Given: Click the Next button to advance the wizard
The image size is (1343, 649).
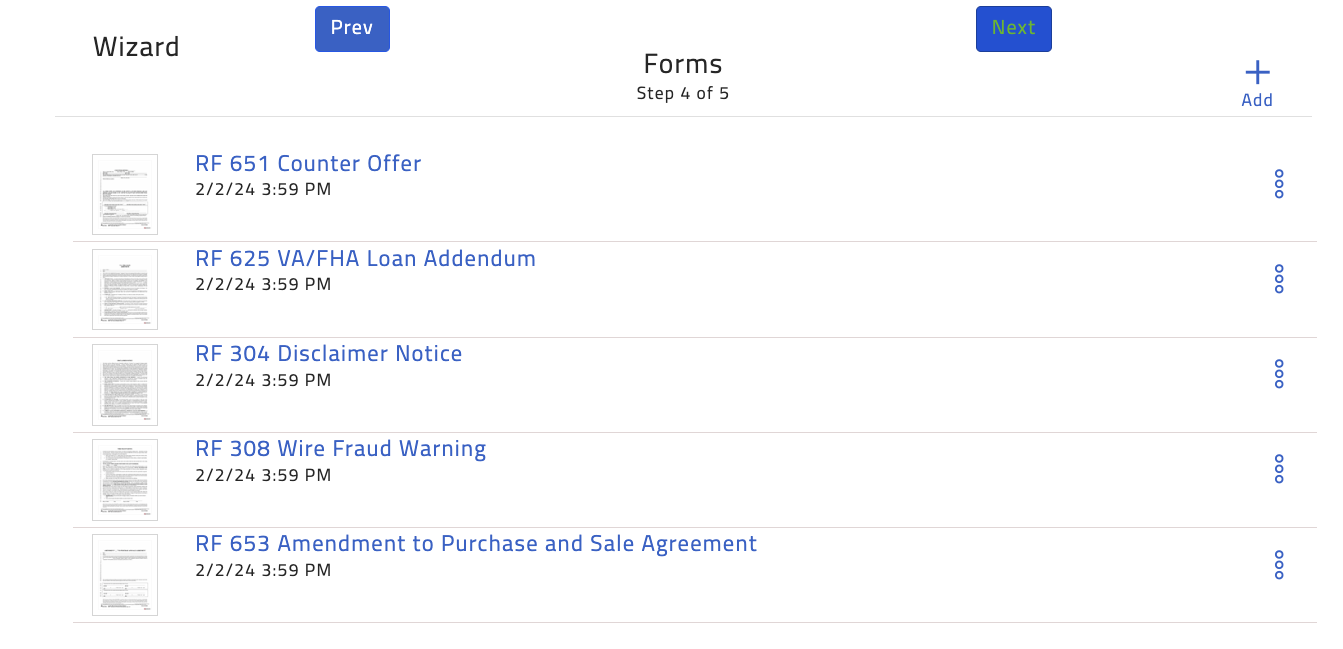Looking at the screenshot, I should pos(1013,28).
